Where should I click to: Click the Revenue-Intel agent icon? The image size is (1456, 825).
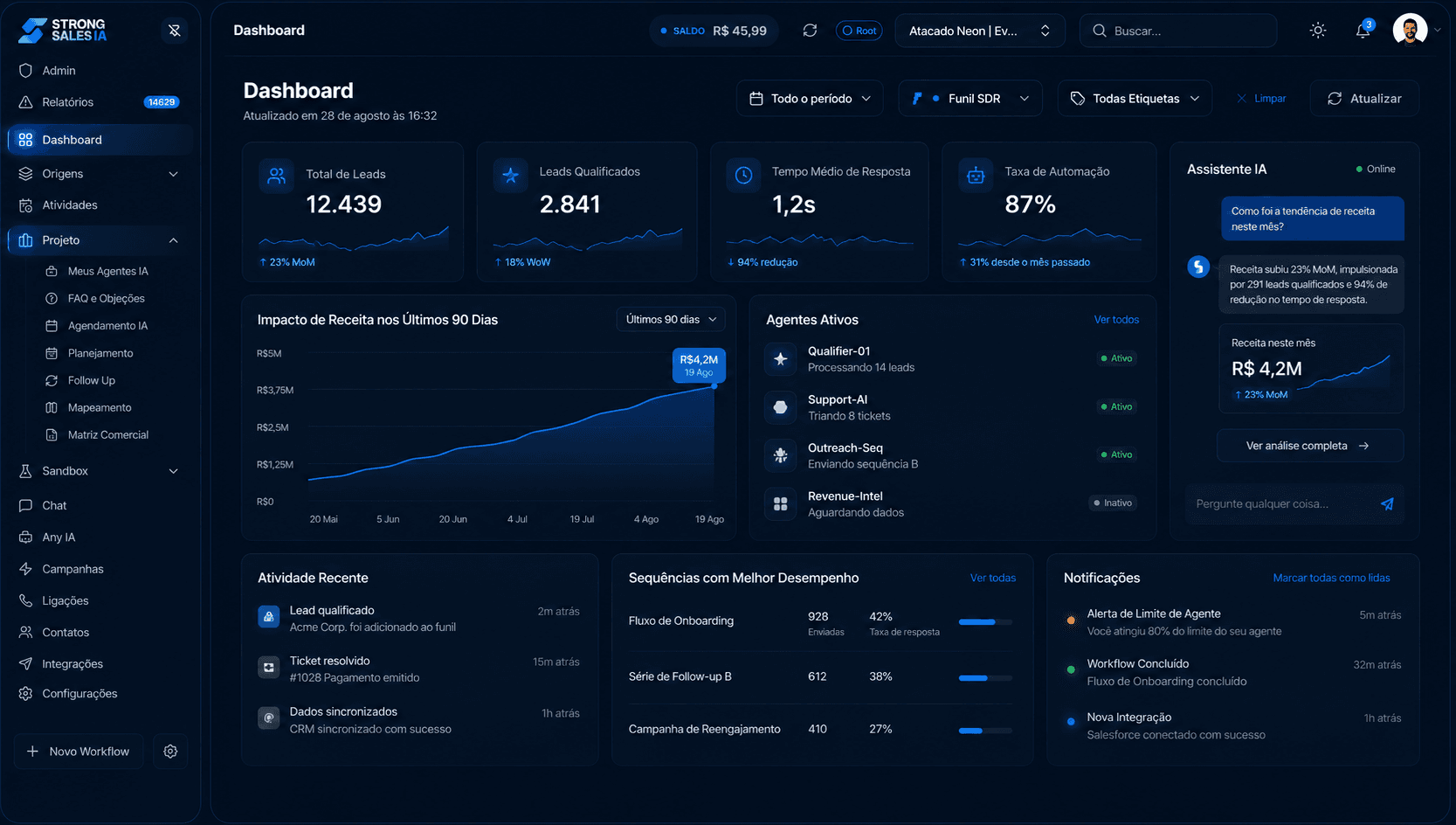pyautogui.click(x=781, y=503)
